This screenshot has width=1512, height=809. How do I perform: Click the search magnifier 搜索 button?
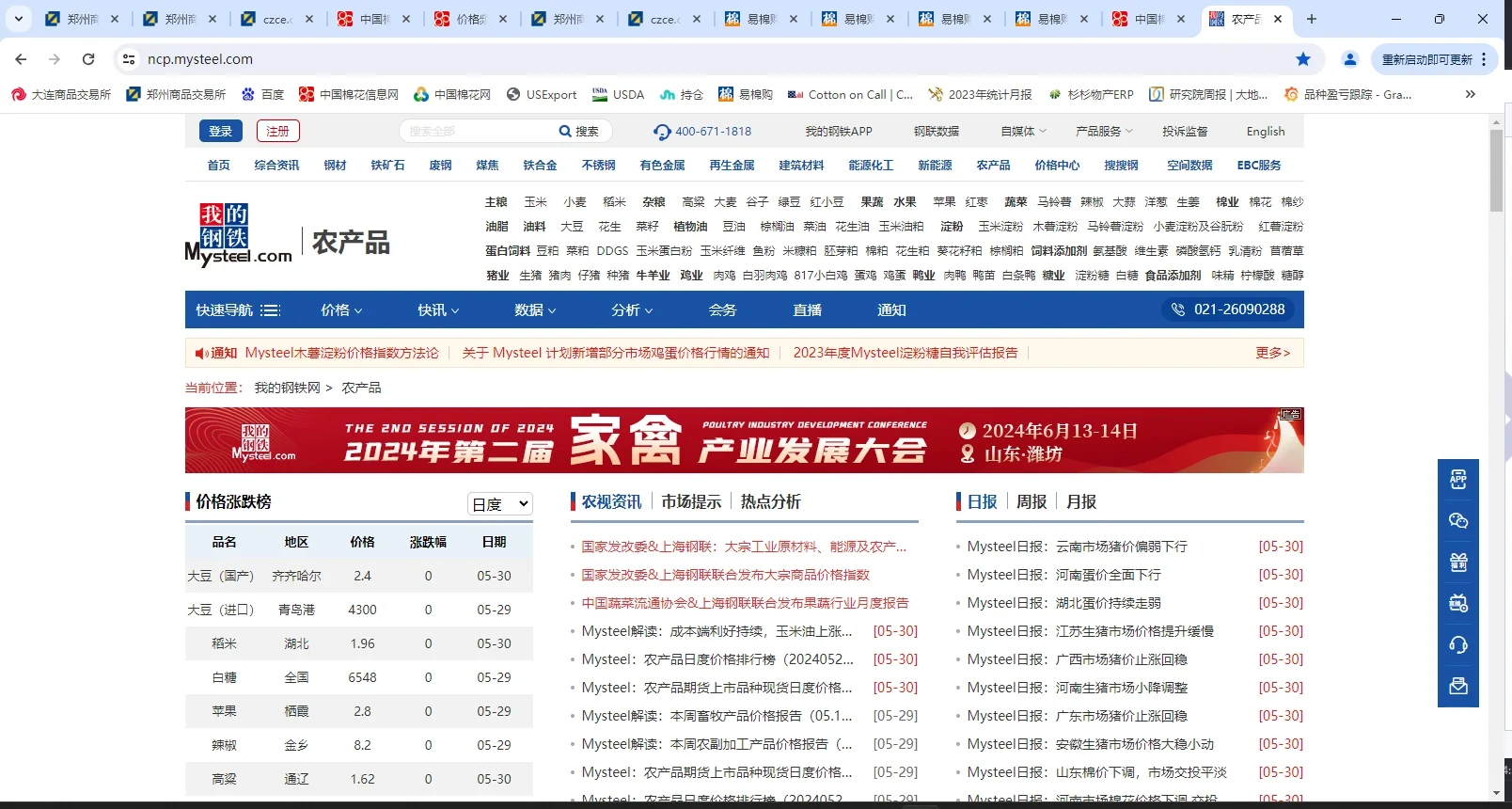(578, 132)
